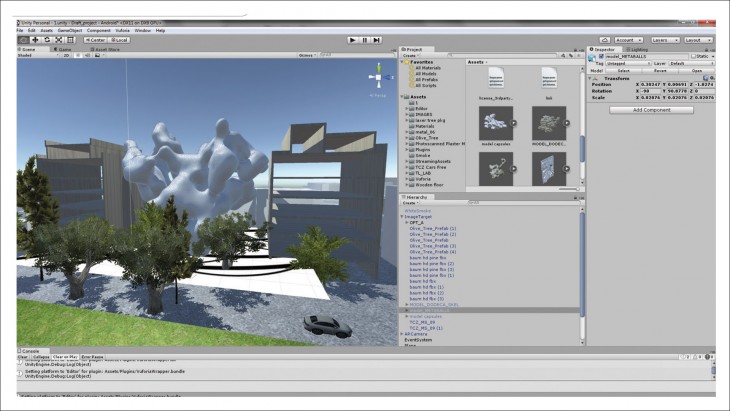Switch to the Game tab
The width and height of the screenshot is (730, 411).
(x=63, y=48)
